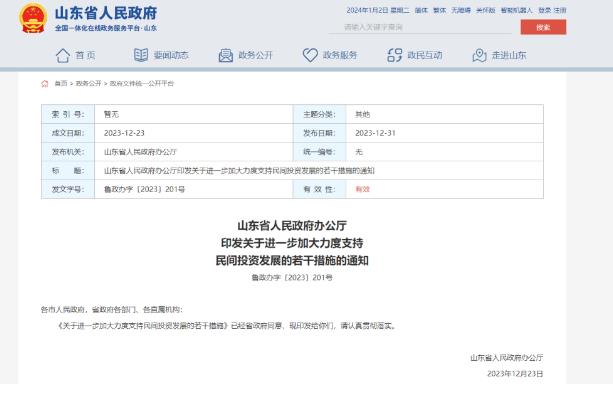This screenshot has height=399, width=613.
Task: Click the document number under the heading
Action: coord(292,277)
